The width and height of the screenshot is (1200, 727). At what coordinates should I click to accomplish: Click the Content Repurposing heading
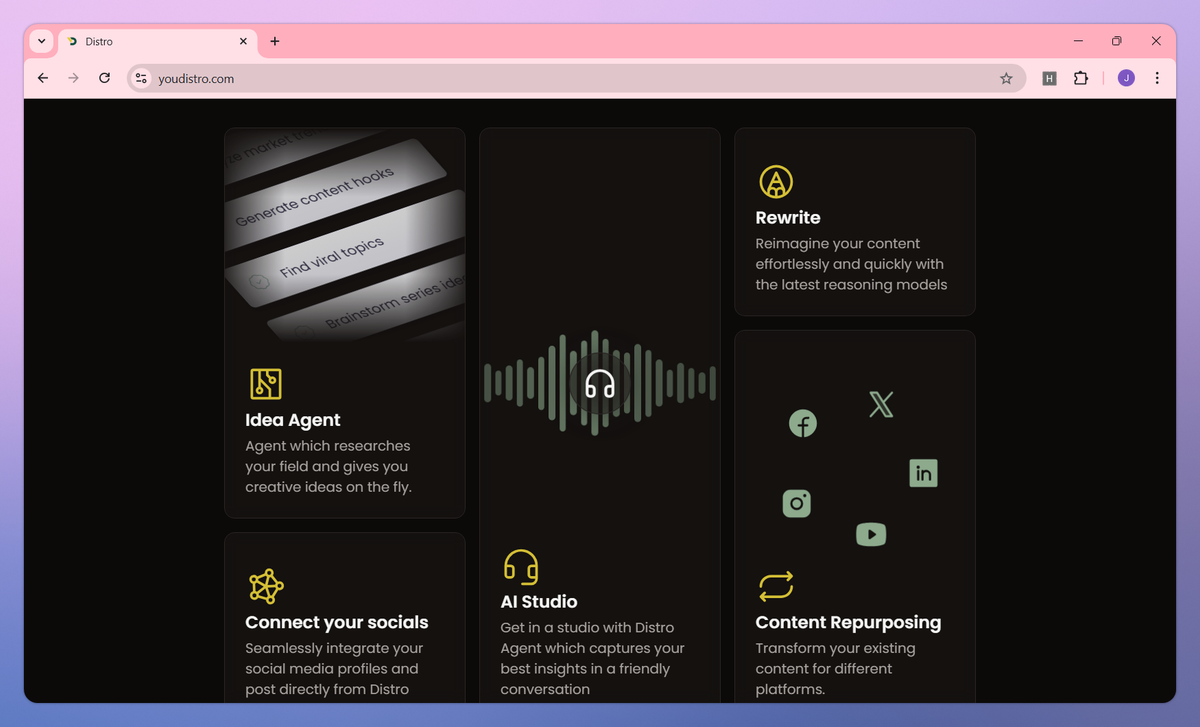[x=848, y=622]
